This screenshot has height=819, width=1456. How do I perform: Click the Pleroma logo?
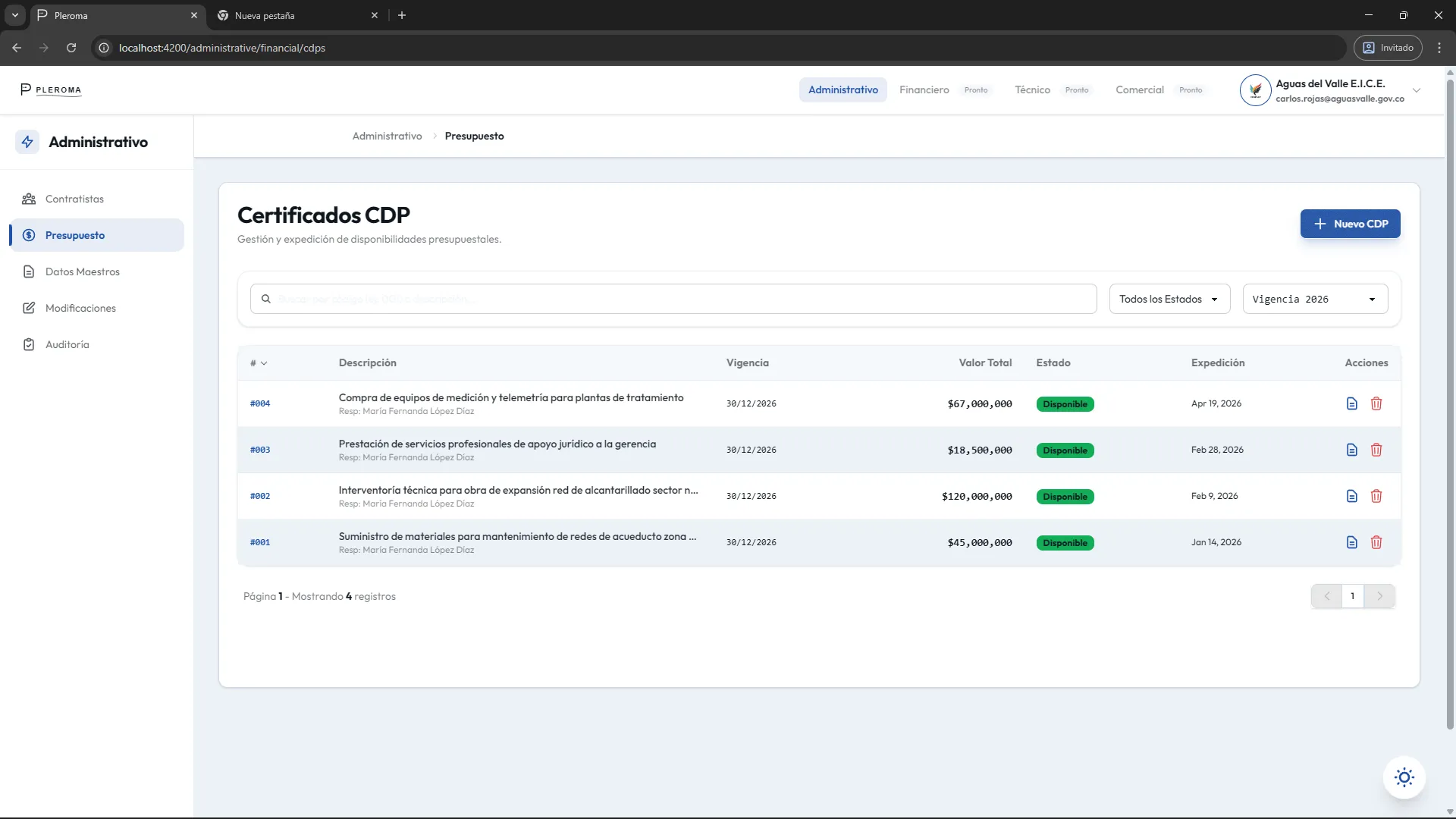[51, 89]
